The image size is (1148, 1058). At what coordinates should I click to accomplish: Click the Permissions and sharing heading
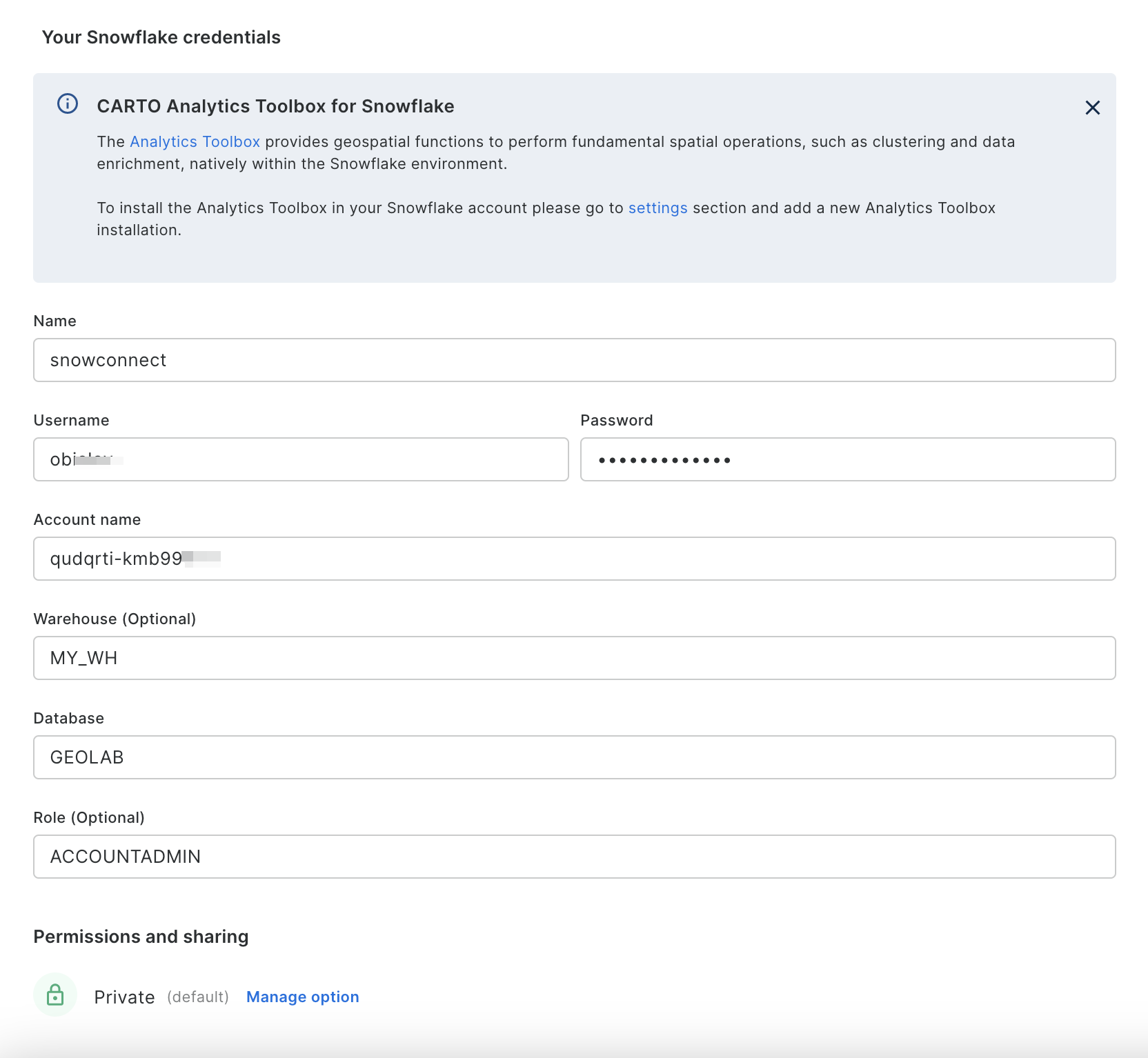coord(141,937)
